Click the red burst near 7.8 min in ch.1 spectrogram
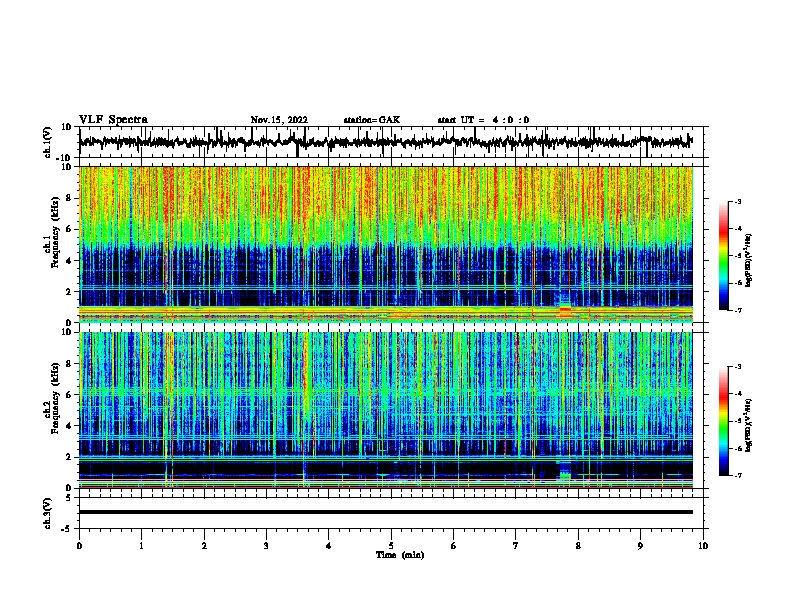 (x=565, y=309)
